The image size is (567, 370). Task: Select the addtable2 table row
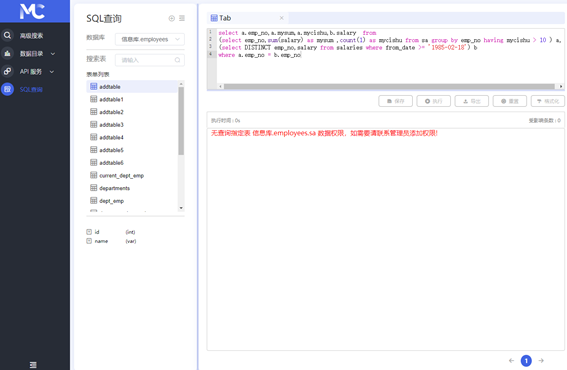pyautogui.click(x=132, y=112)
